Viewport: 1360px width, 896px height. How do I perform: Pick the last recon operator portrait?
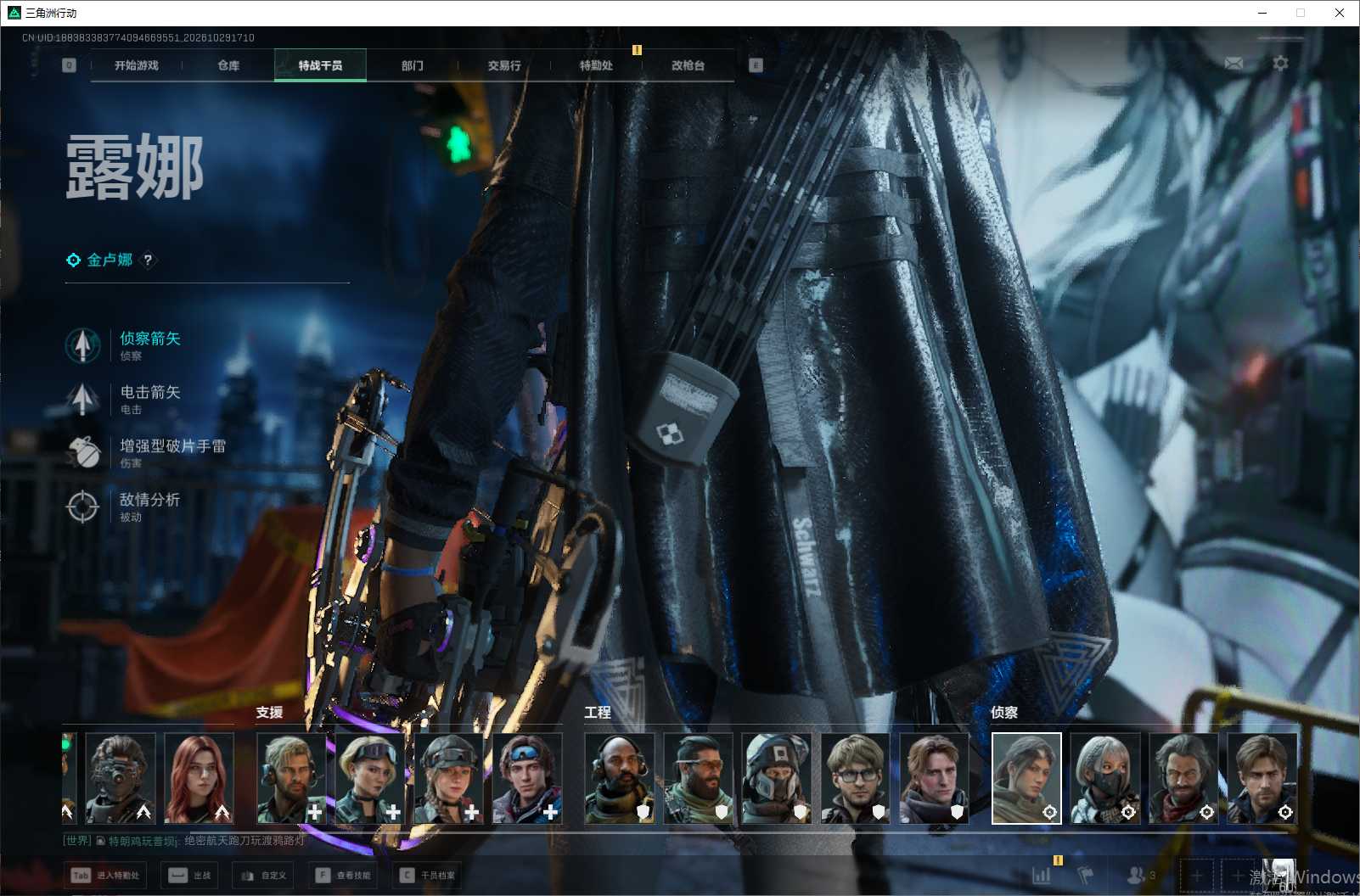click(x=1262, y=778)
